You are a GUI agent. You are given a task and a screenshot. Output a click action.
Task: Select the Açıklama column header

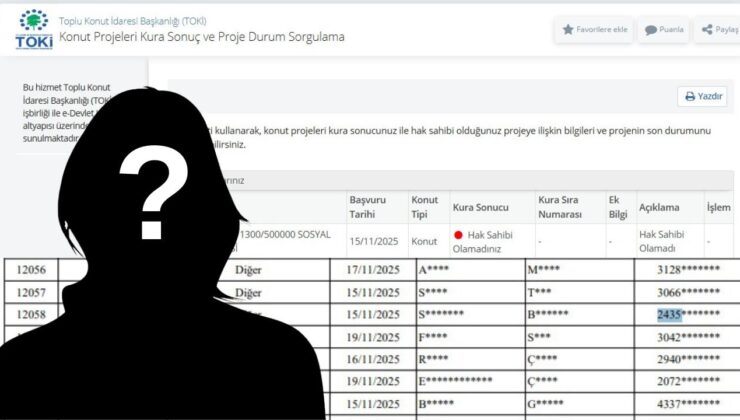point(659,207)
